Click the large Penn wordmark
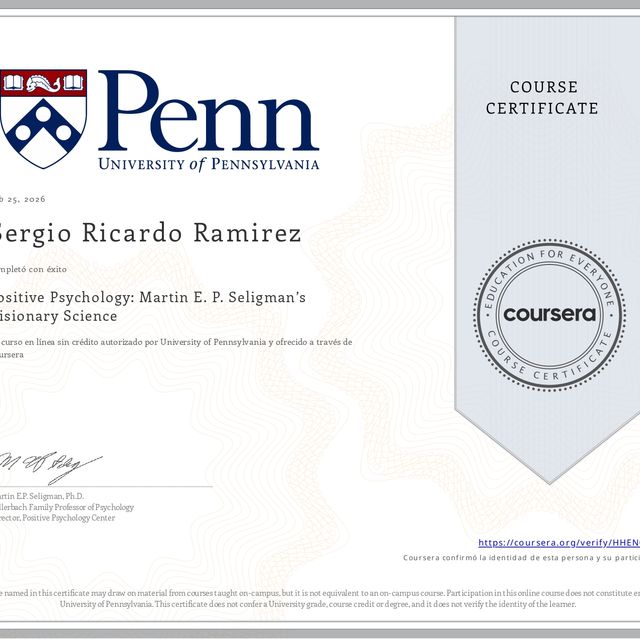This screenshot has width=640, height=640. pos(209,111)
